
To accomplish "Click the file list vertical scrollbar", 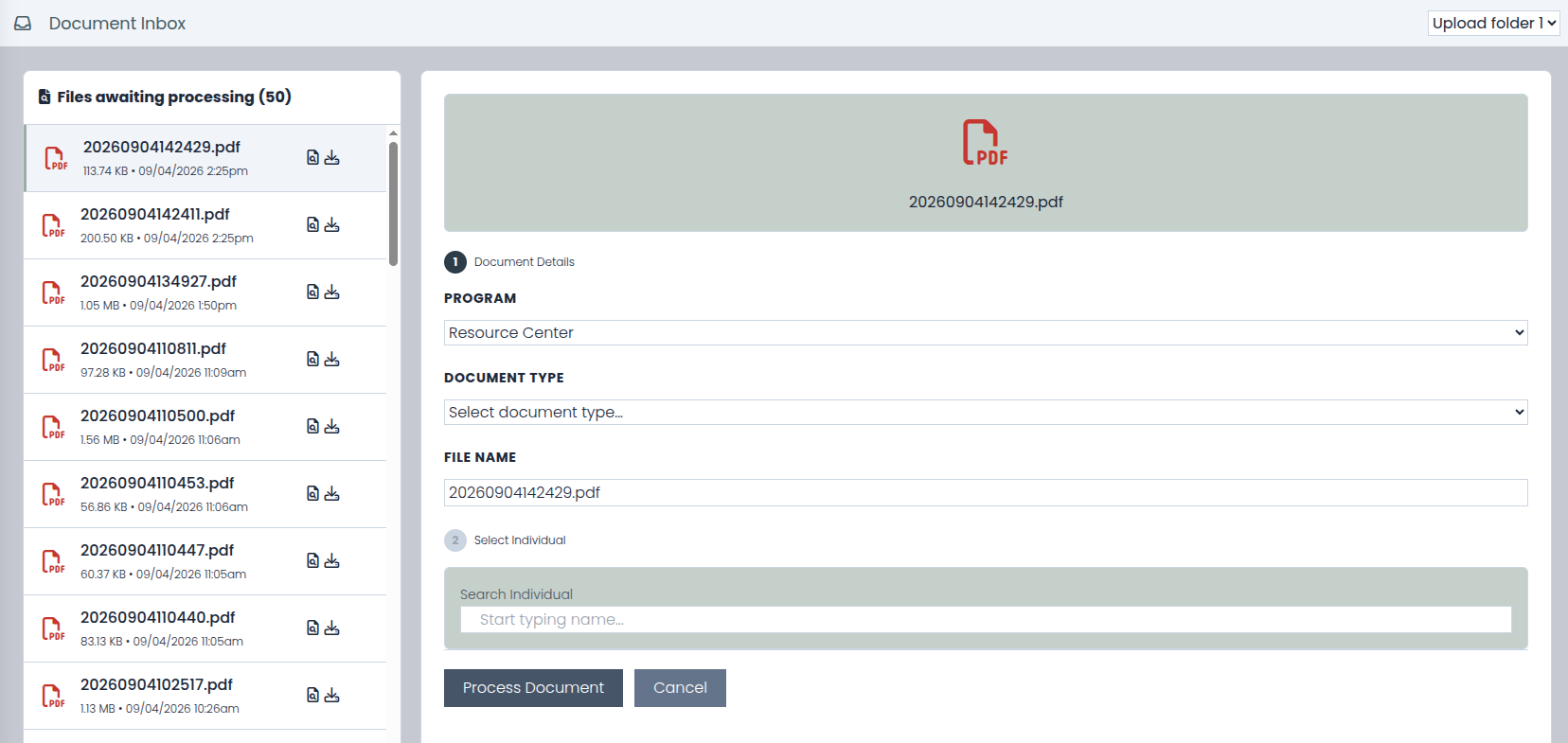I will [393, 203].
